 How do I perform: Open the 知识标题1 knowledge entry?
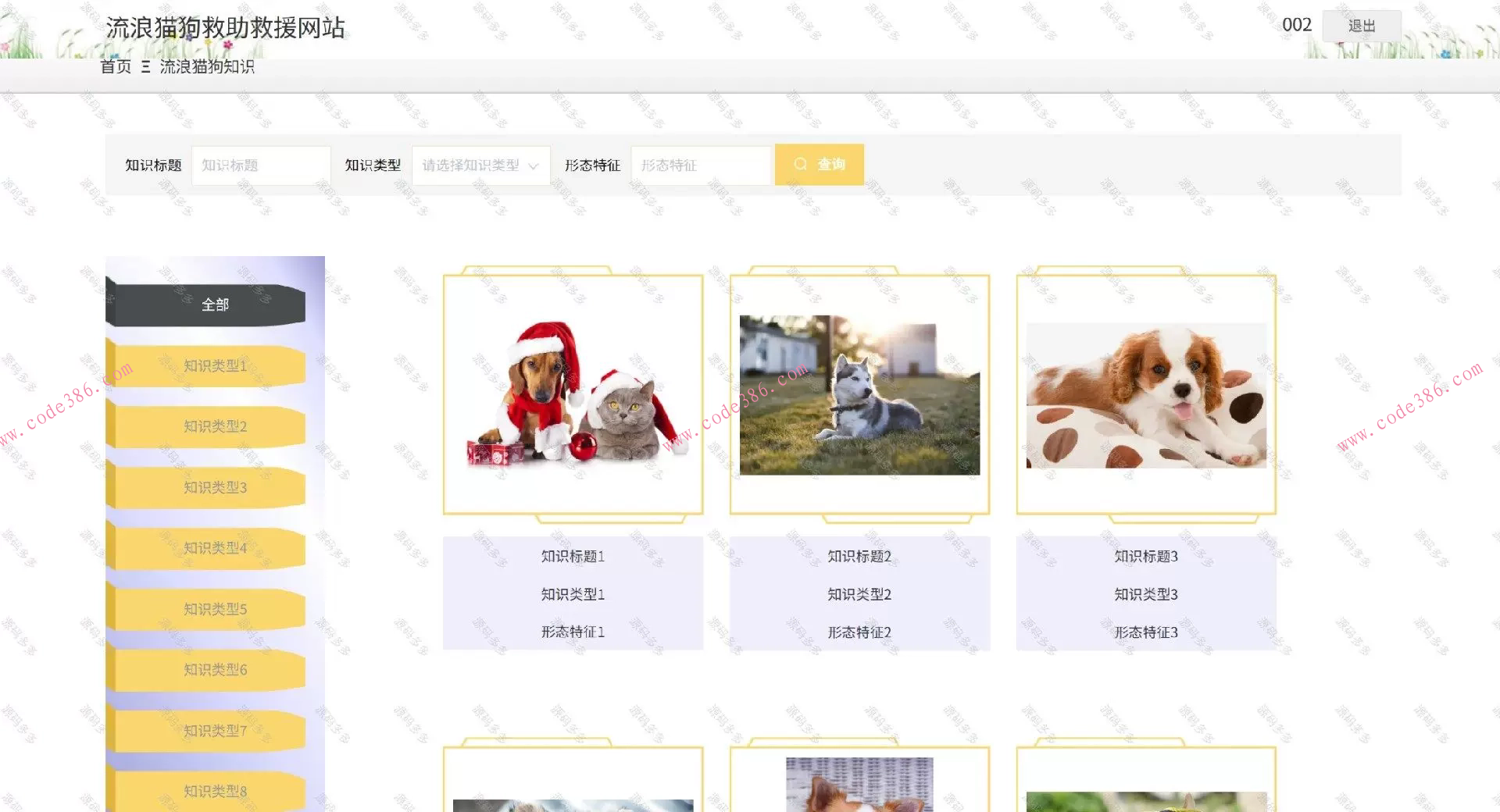pyautogui.click(x=572, y=556)
